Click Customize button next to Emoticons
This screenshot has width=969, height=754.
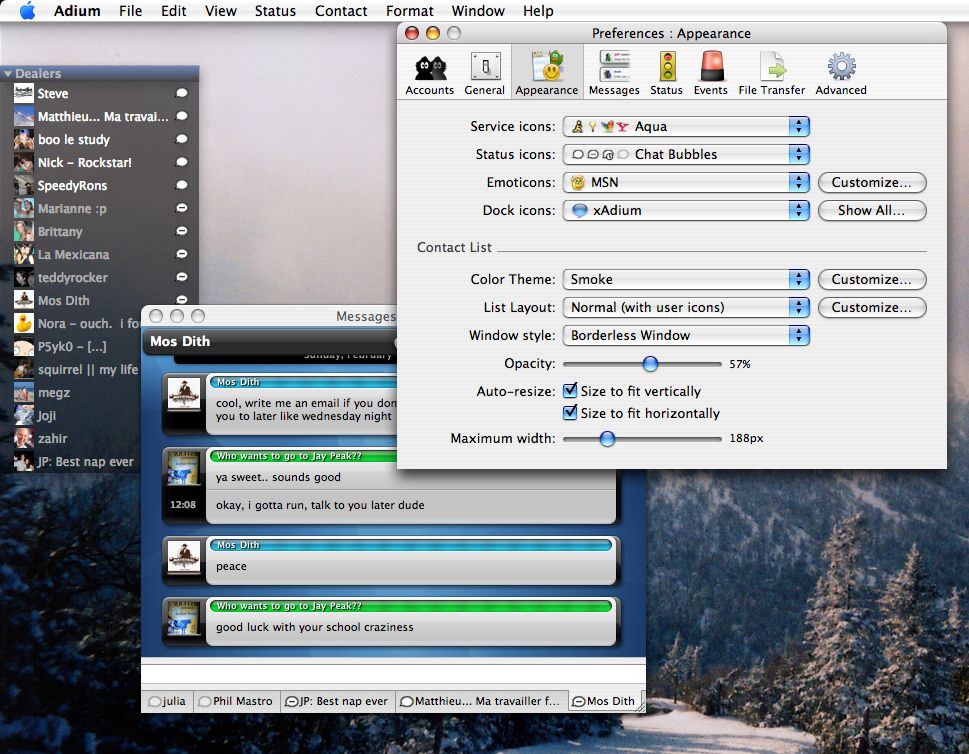(871, 183)
